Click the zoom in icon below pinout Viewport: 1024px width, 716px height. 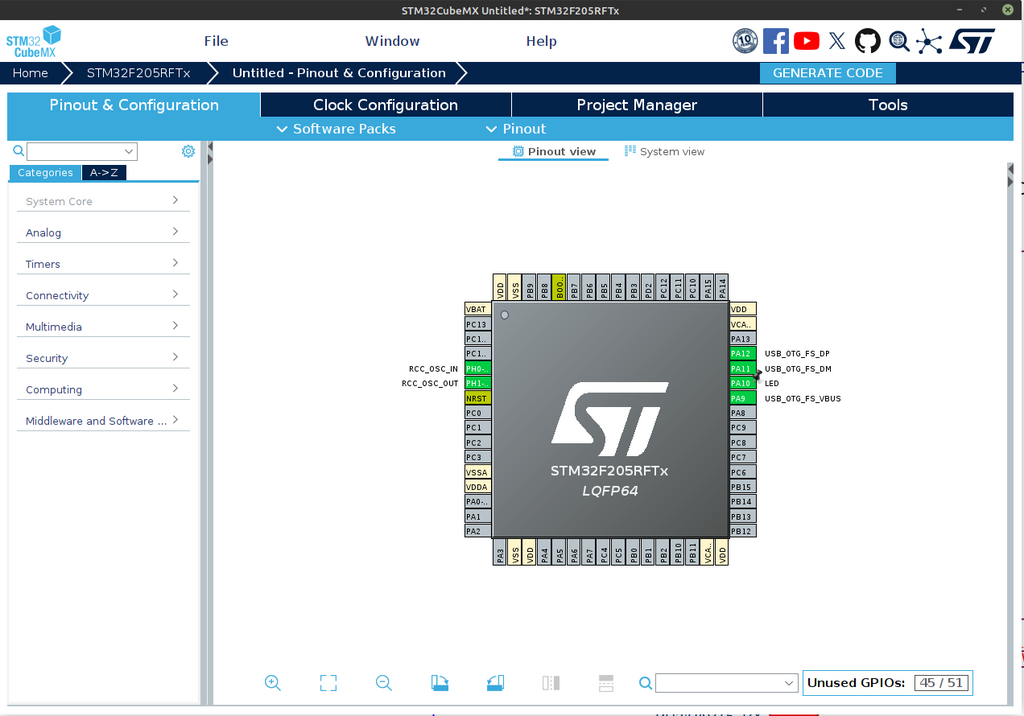[x=272, y=683]
